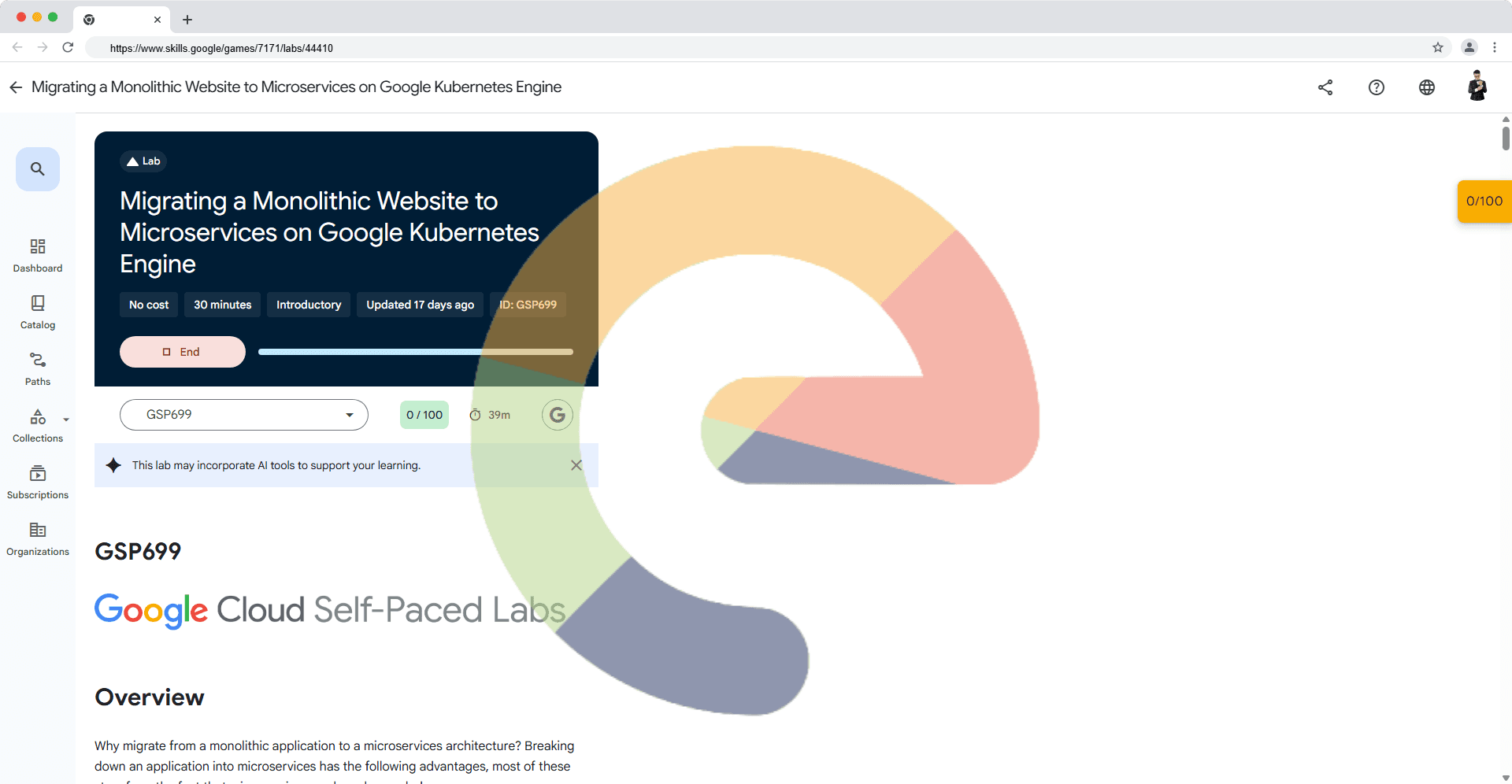
Task: Click the 0 / 100 score badge
Action: pyautogui.click(x=424, y=415)
